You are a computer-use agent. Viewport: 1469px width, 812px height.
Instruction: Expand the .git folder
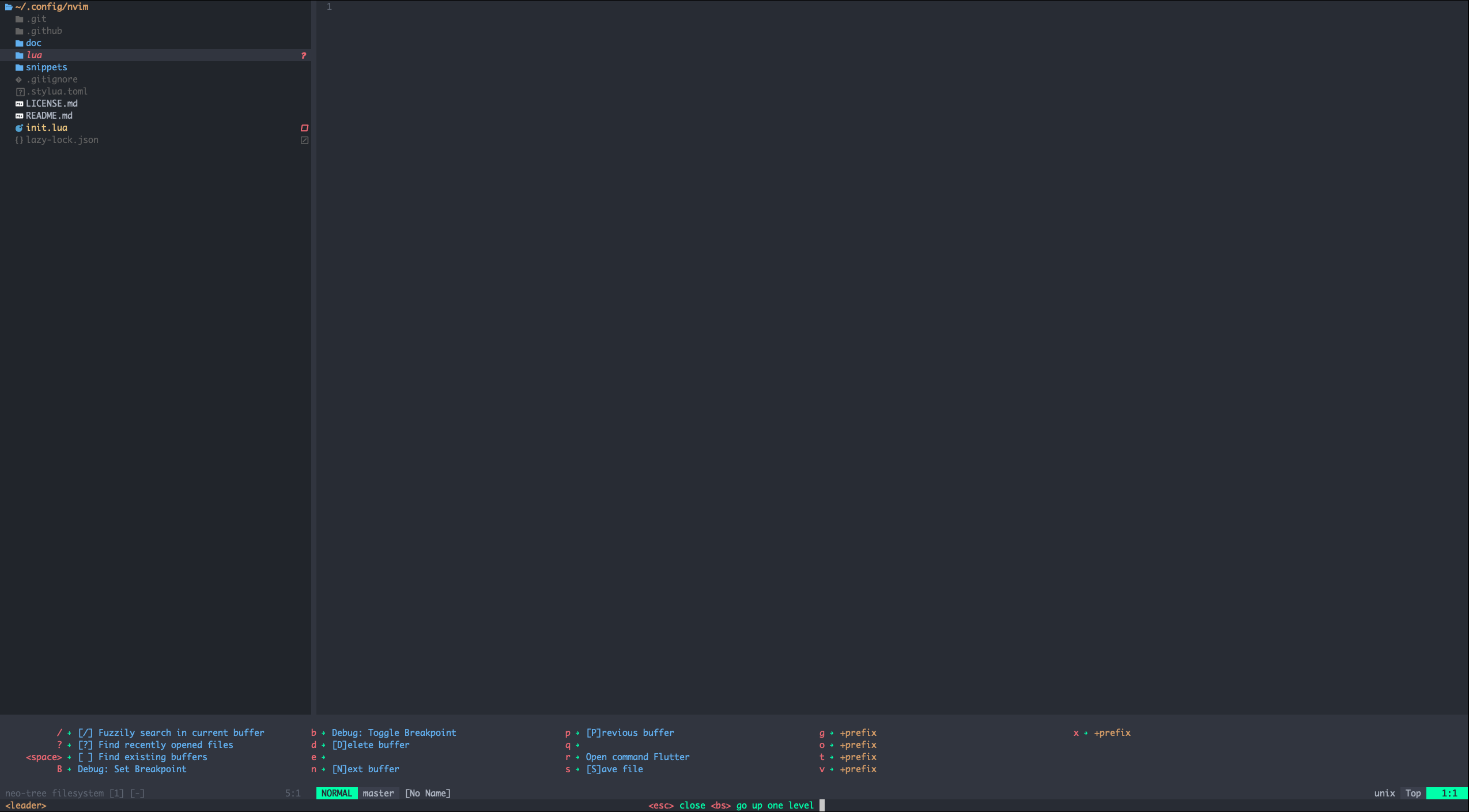pos(36,19)
